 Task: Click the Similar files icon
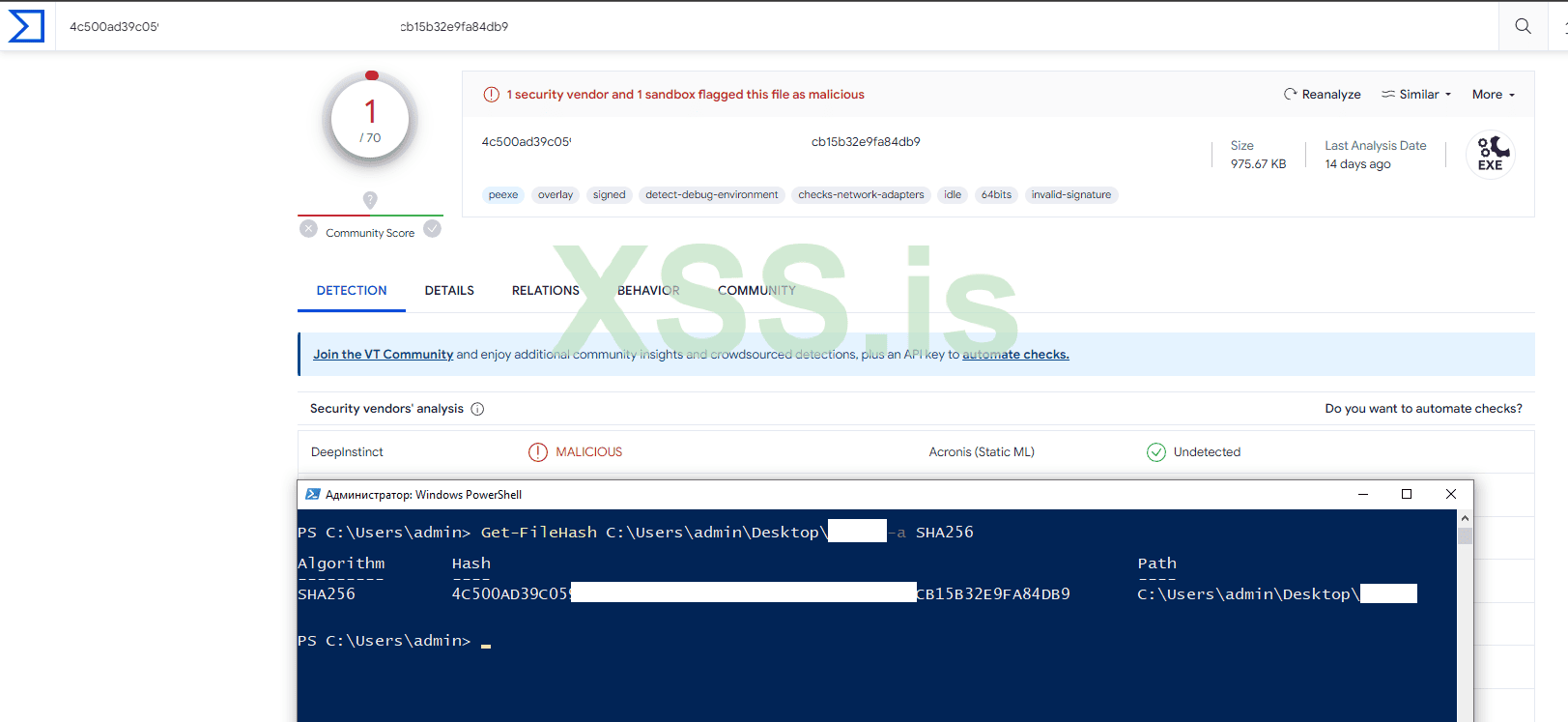pos(1388,94)
